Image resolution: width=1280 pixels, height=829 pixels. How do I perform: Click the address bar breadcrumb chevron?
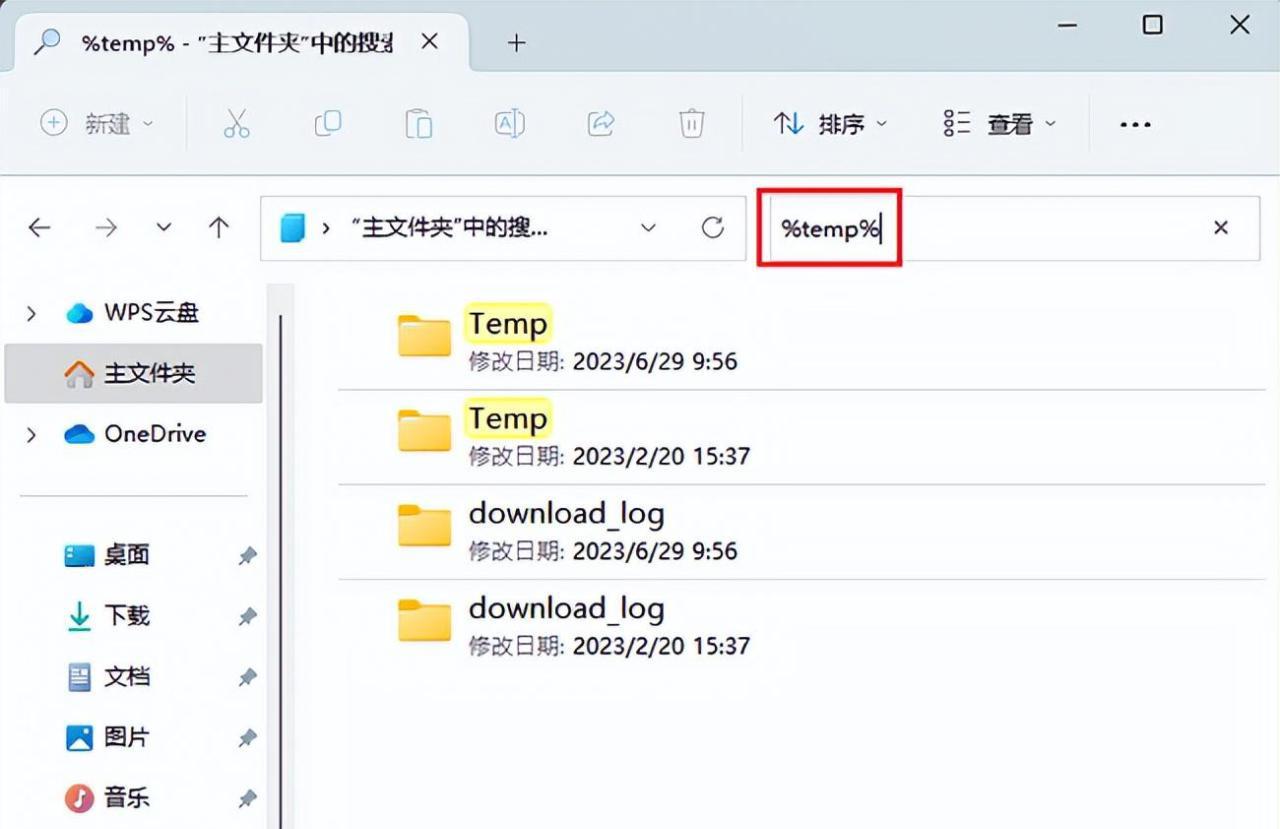[x=326, y=229]
